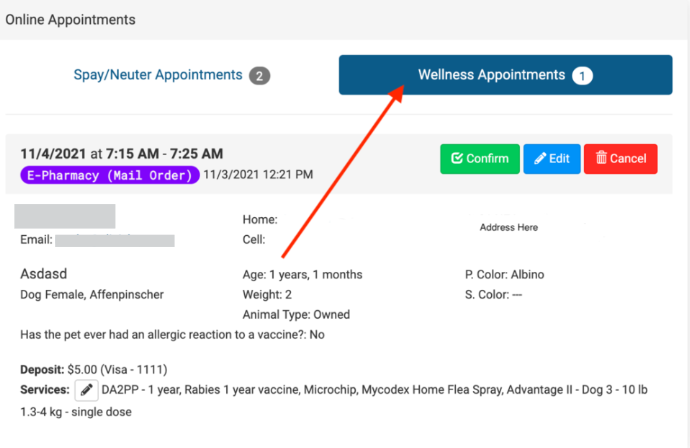Click the count badge on Spay/Neuter tab

click(260, 75)
